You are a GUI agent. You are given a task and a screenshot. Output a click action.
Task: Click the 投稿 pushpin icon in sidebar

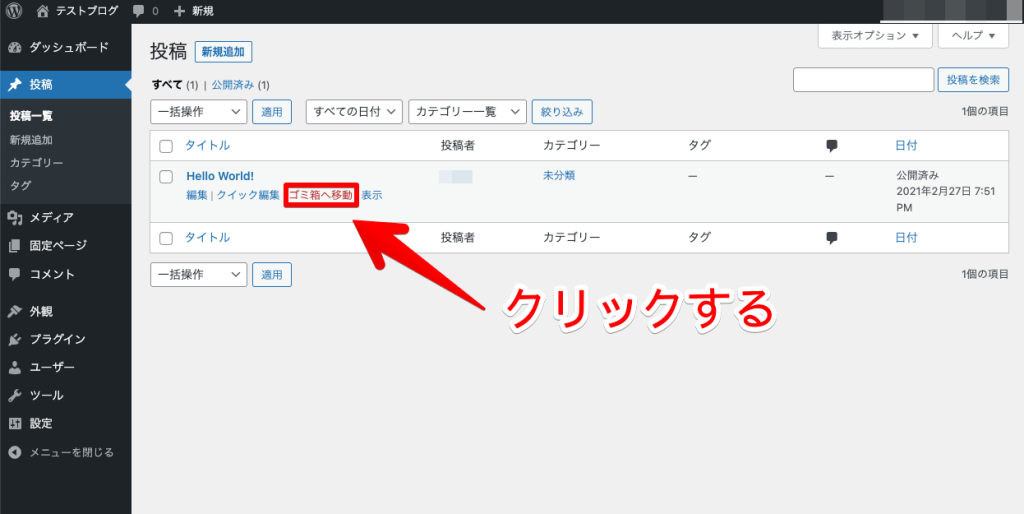tap(14, 84)
